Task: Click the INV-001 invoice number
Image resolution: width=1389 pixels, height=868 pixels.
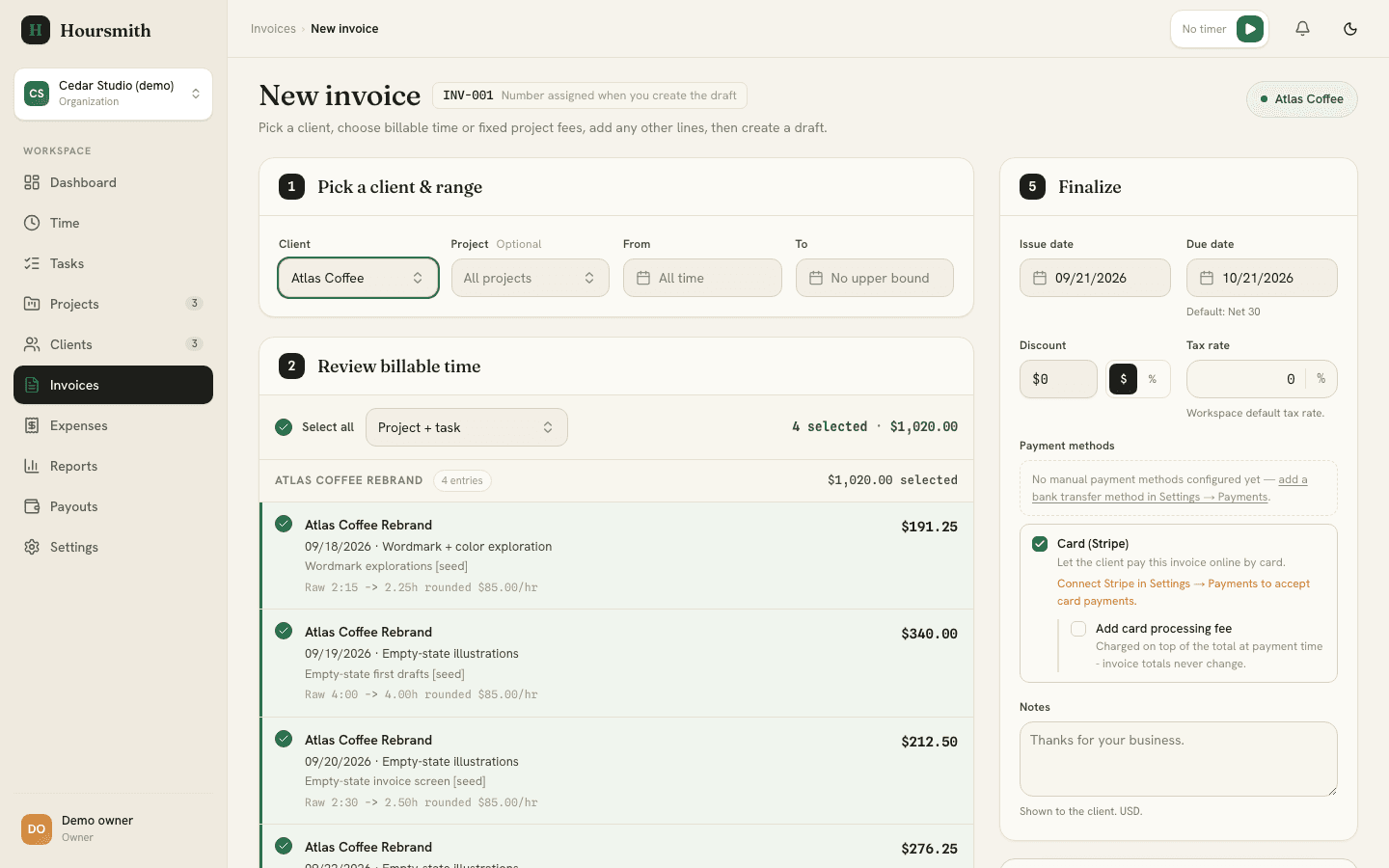Action: point(468,95)
